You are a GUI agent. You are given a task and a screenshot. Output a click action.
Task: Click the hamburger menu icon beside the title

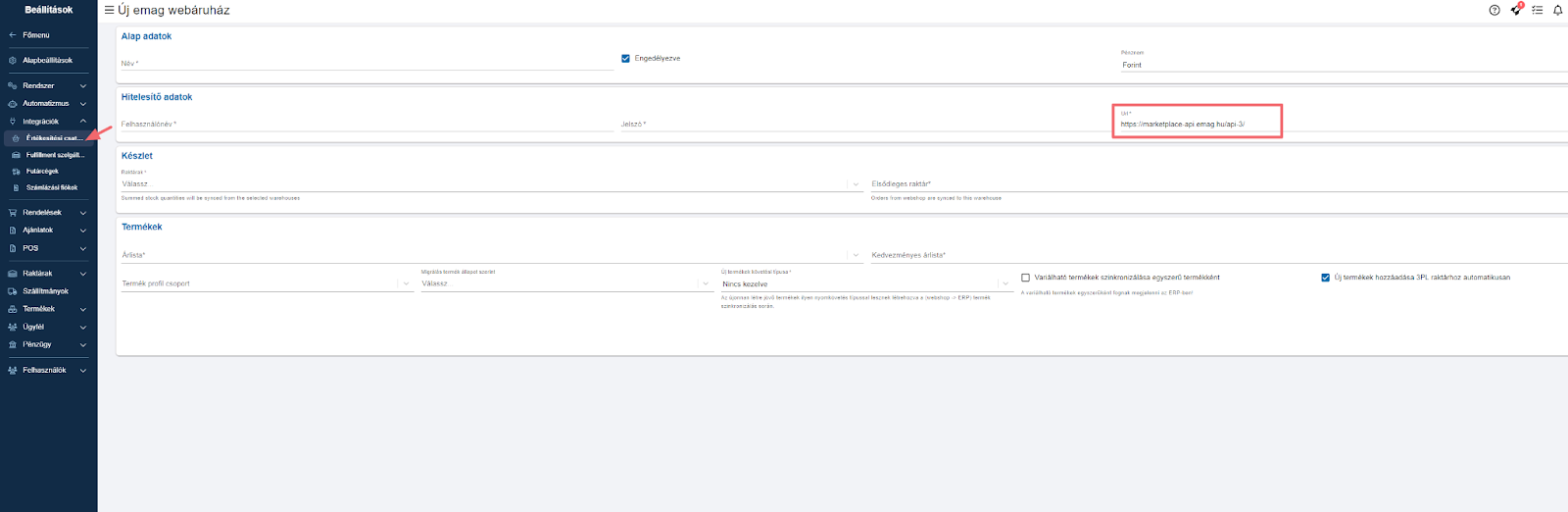pos(109,11)
